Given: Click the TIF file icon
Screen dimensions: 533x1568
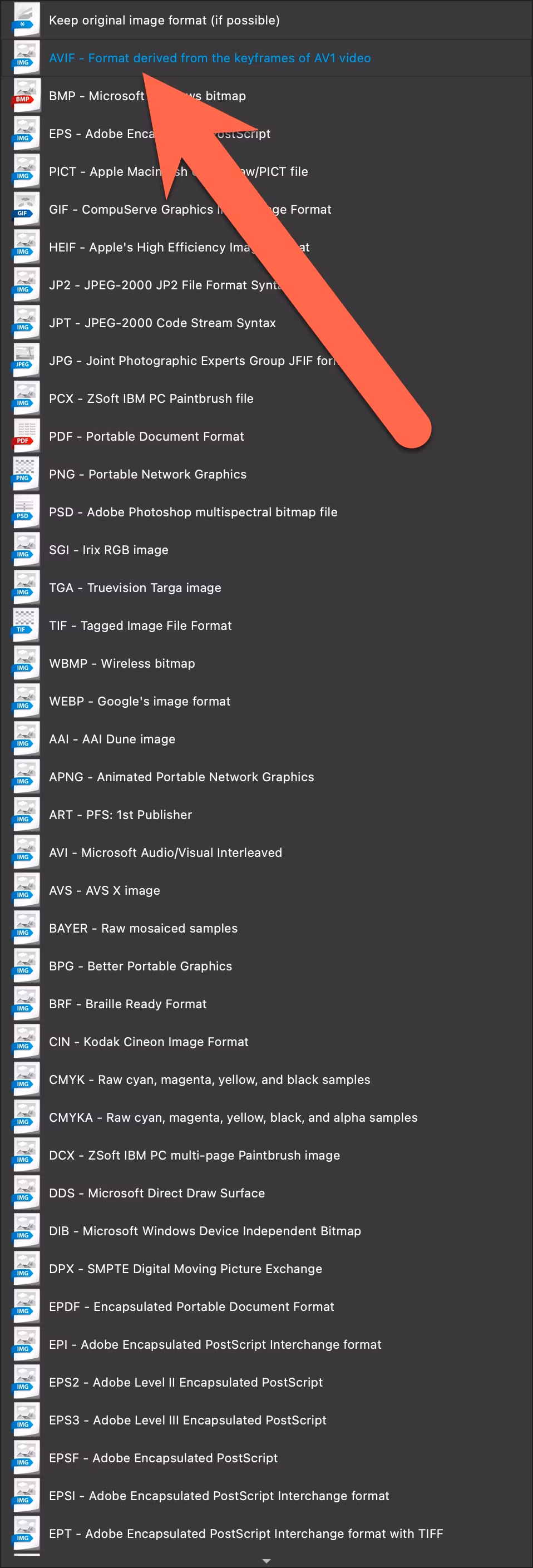Looking at the screenshot, I should 26,625.
